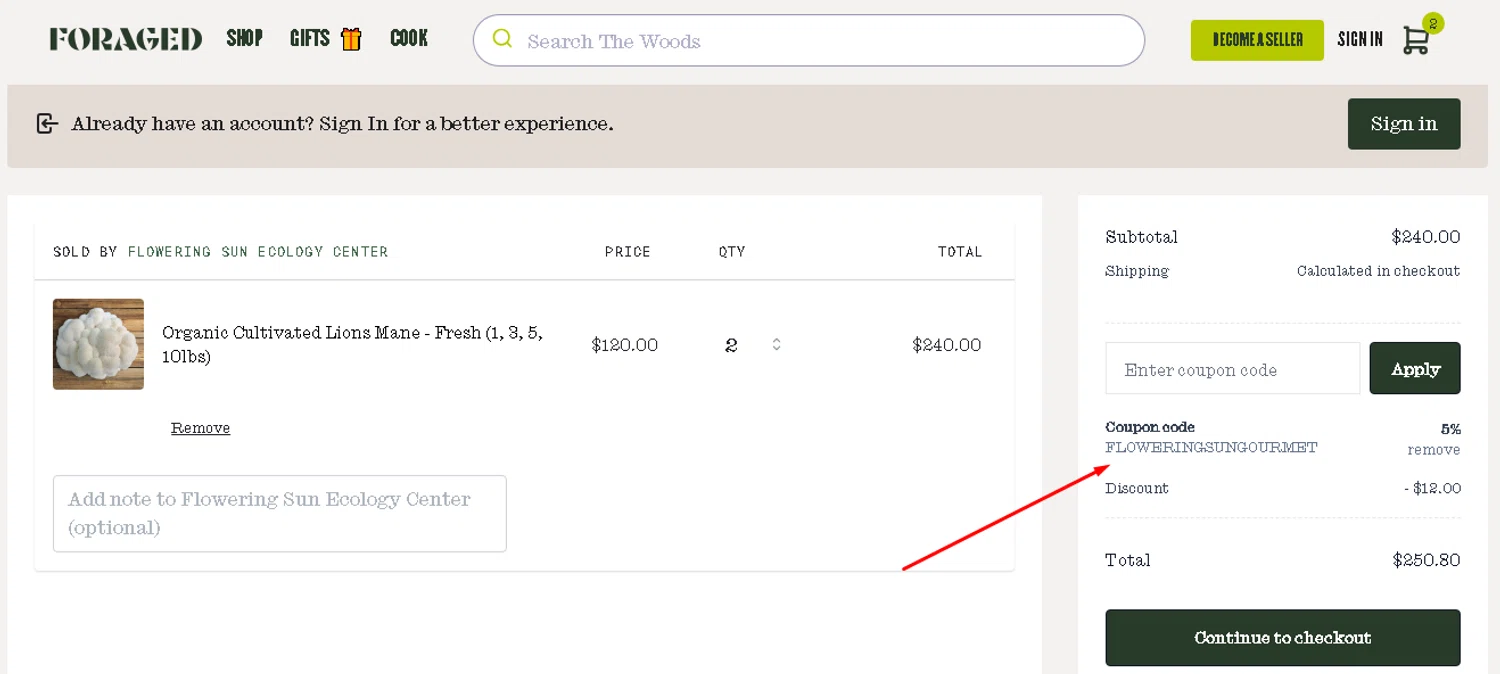The image size is (1500, 674).
Task: Open the shopping cart icon
Action: click(x=1415, y=40)
